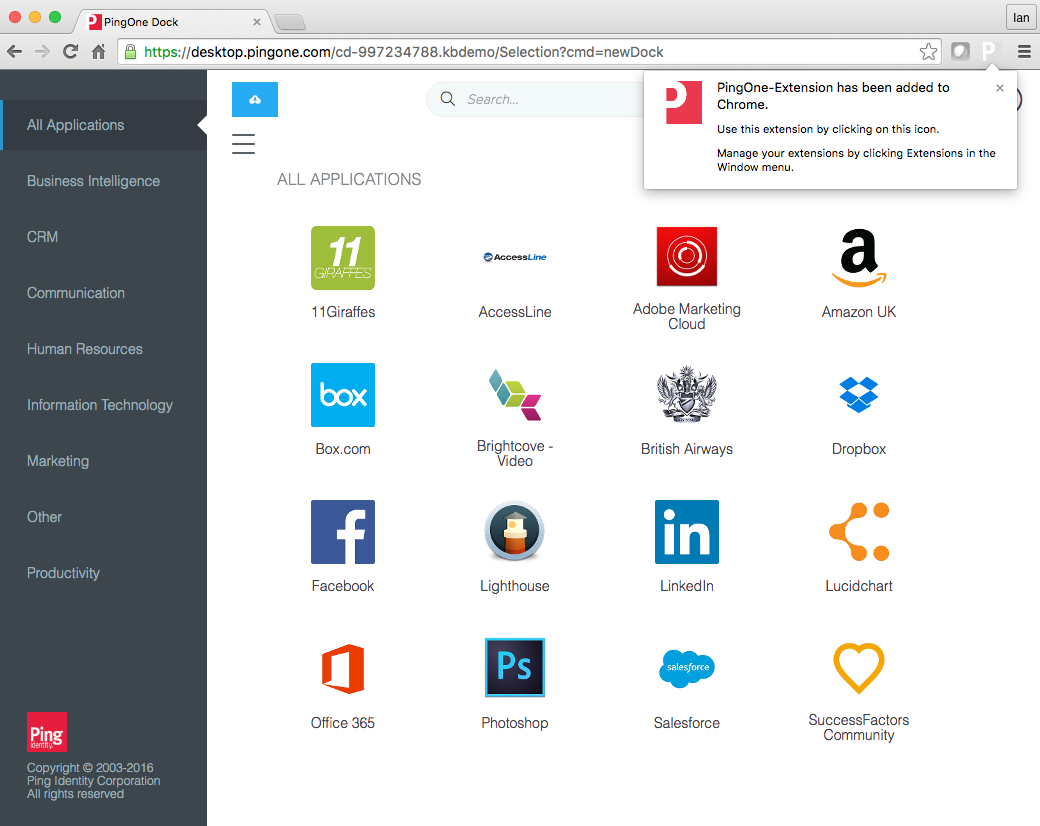Switch to the Business Intelligence section
Image resolution: width=1040 pixels, height=826 pixels.
(x=93, y=181)
